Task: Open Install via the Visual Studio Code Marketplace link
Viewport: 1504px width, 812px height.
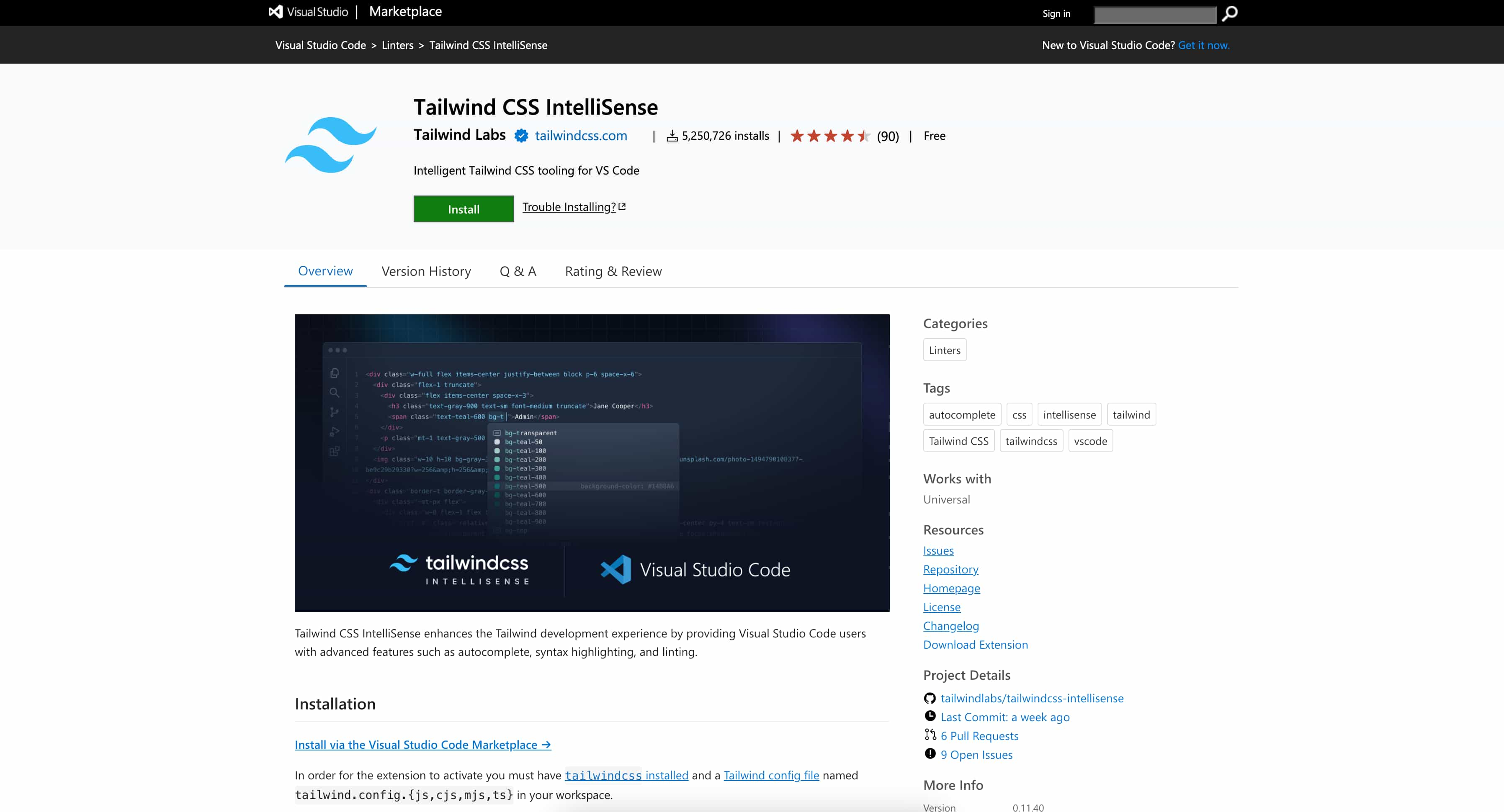Action: coord(423,744)
